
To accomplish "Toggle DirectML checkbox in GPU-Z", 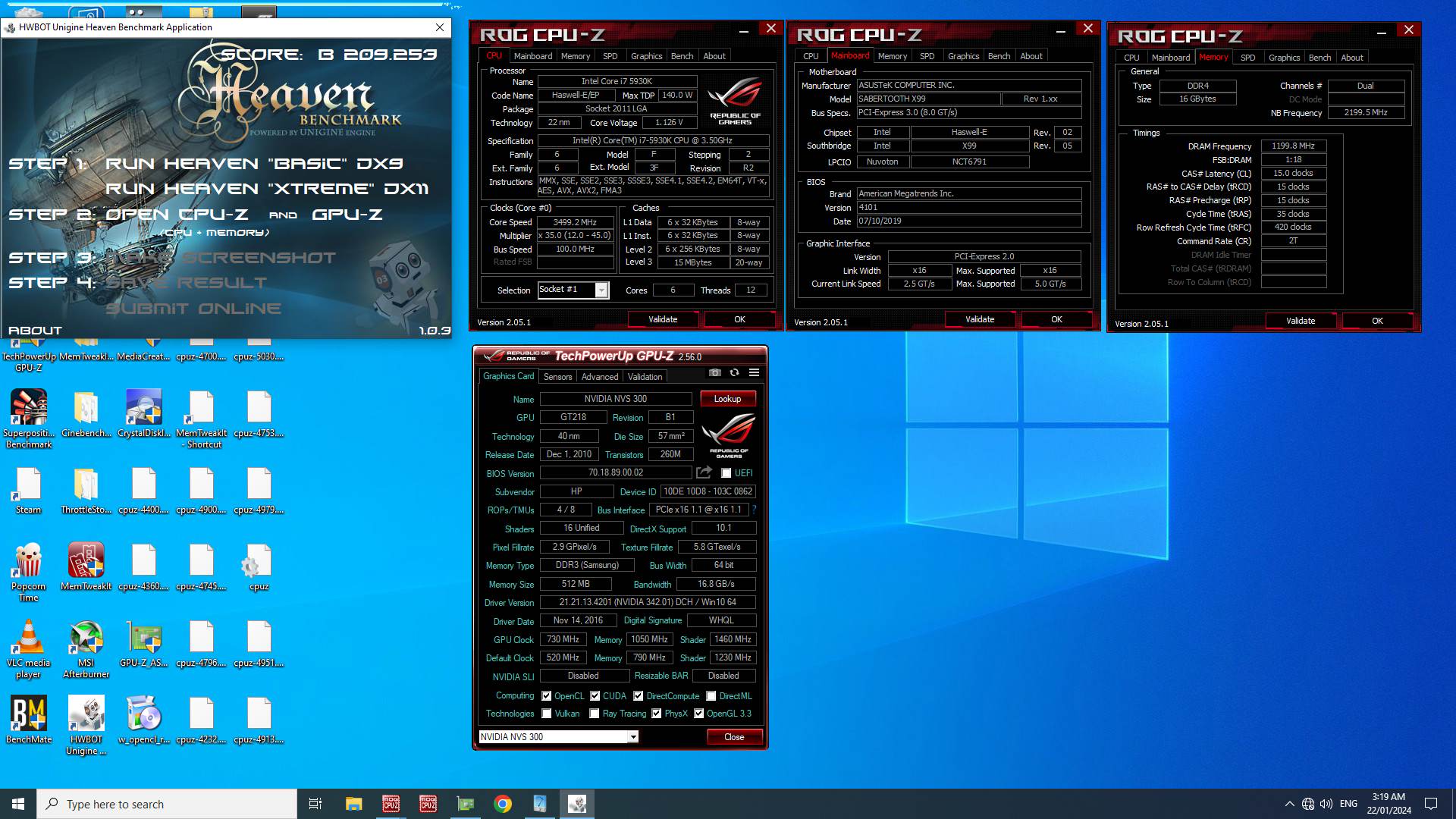I will pos(711,696).
